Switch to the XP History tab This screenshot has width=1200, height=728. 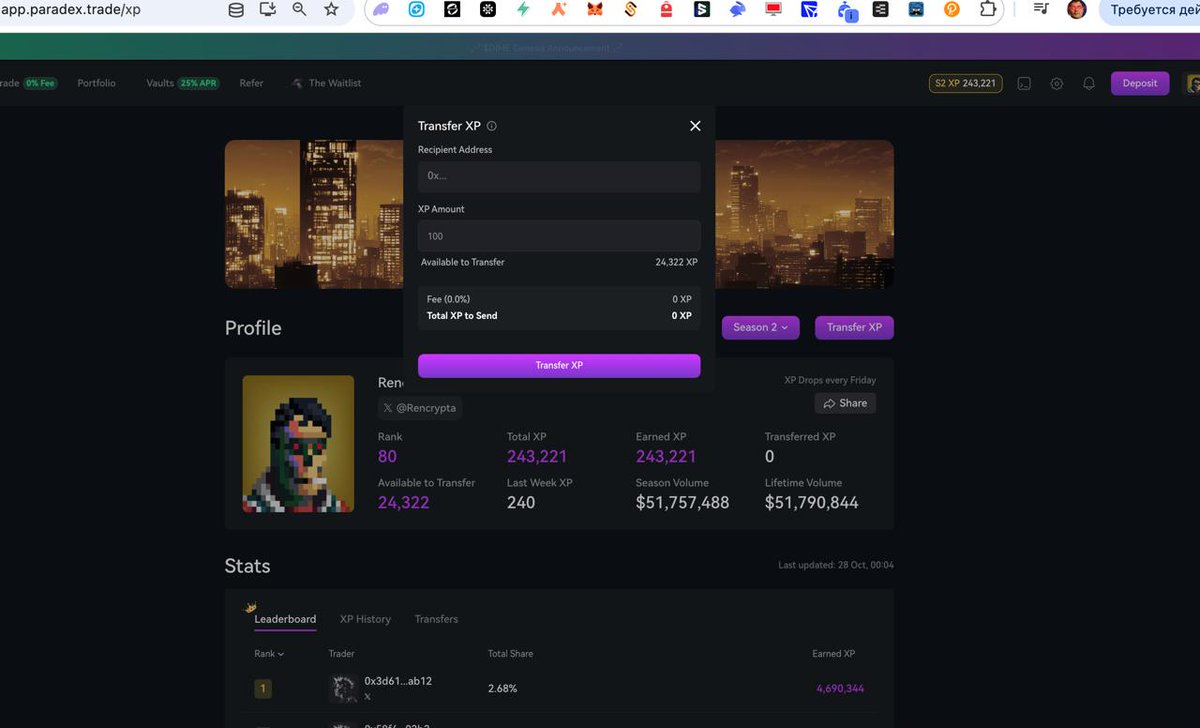tap(365, 619)
